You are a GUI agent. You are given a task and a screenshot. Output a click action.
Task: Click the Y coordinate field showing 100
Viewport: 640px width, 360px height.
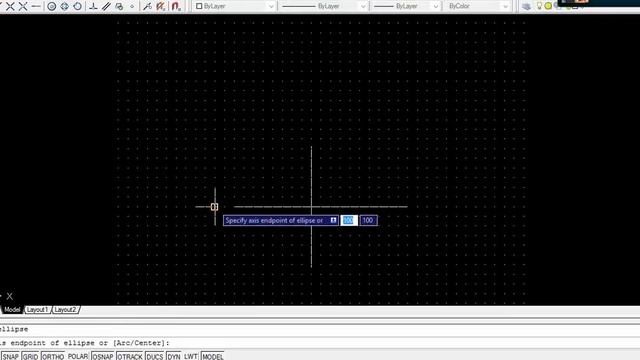[x=368, y=220]
